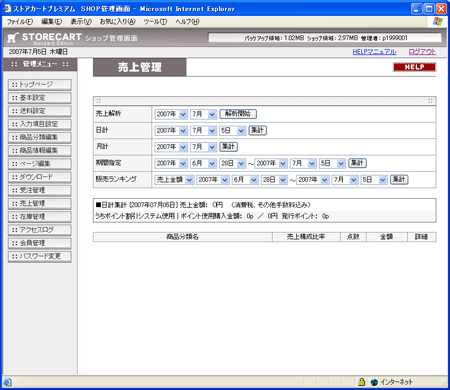Expand the start year dropdown in 販売ランキング row
The width and height of the screenshot is (450, 390).
pos(213,179)
